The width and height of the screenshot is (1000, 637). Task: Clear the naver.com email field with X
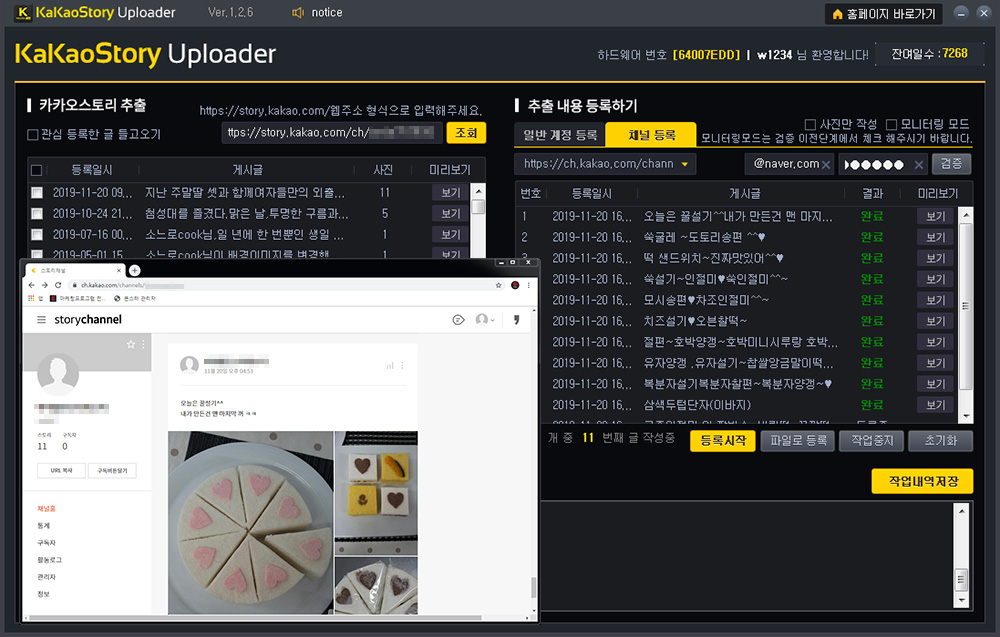point(826,164)
